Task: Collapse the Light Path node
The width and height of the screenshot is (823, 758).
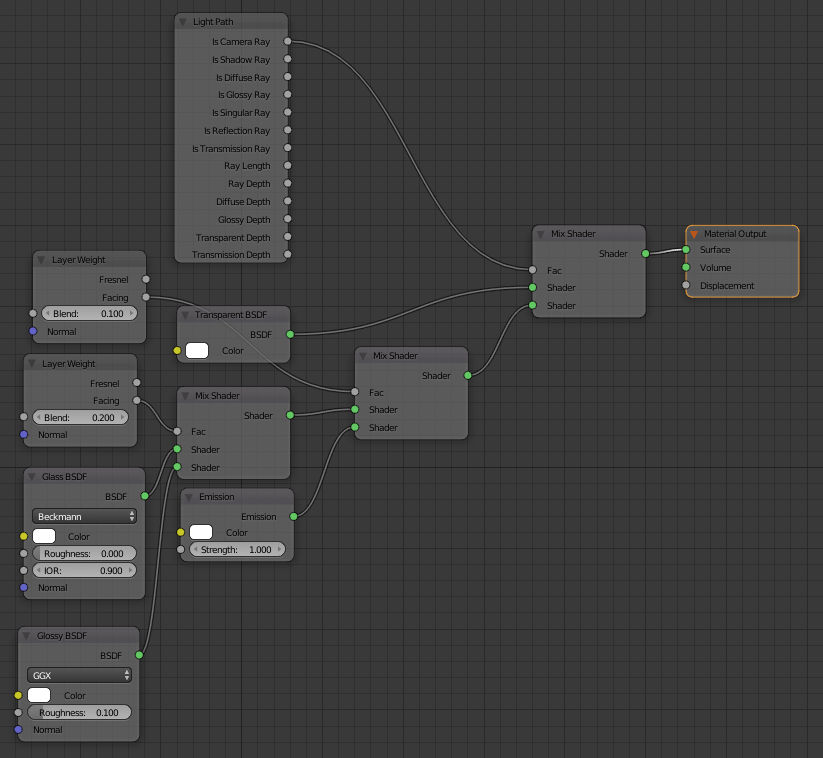Action: (183, 22)
